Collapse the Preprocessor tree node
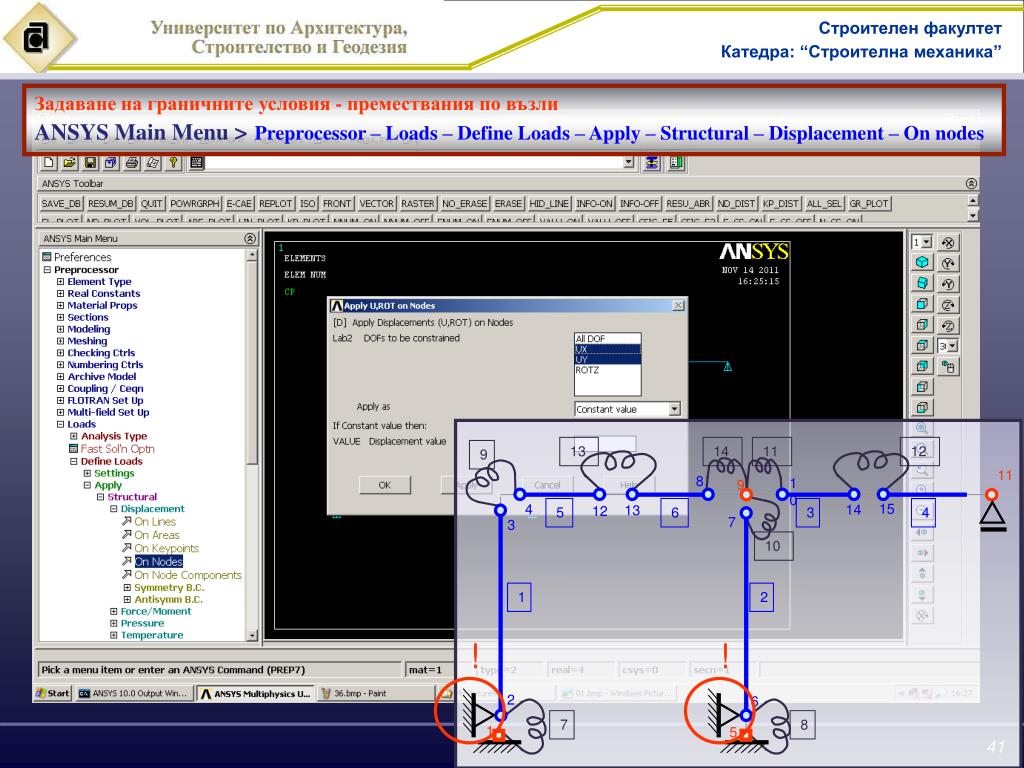The image size is (1024, 768). click(x=47, y=270)
